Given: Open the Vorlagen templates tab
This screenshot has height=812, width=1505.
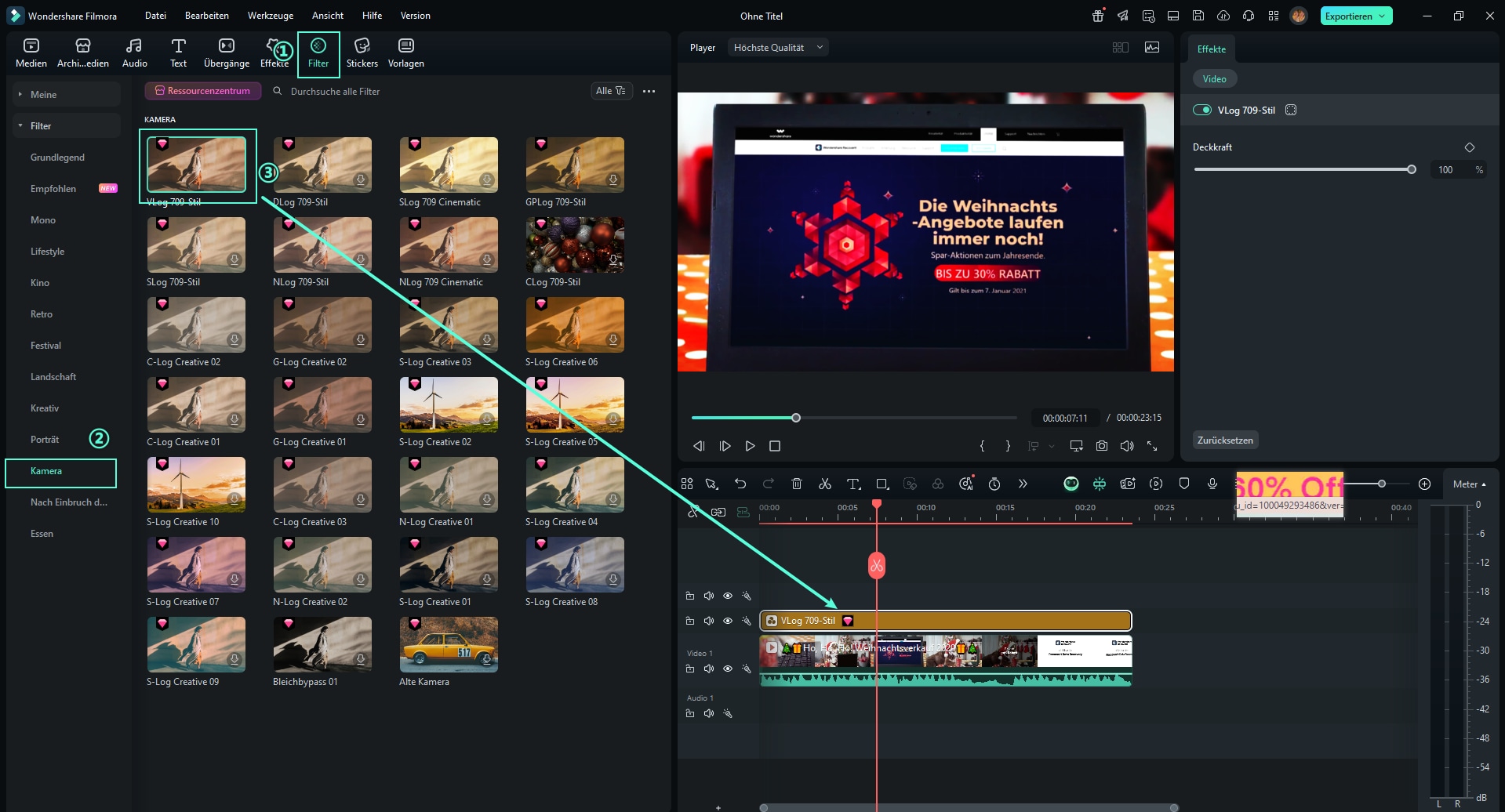Looking at the screenshot, I should coord(406,53).
